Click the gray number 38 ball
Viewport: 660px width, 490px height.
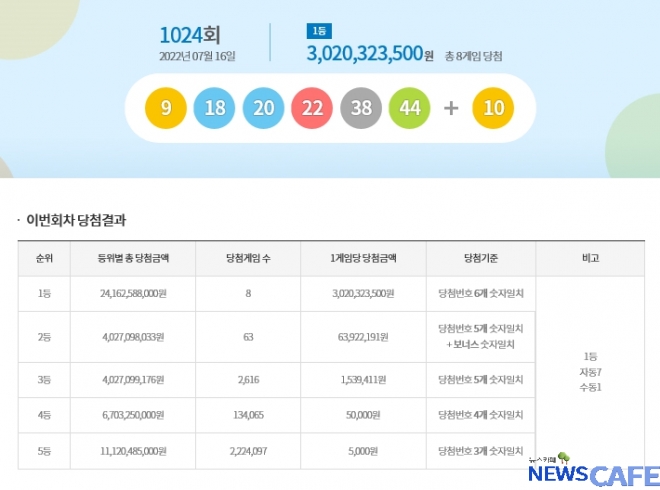(361, 107)
